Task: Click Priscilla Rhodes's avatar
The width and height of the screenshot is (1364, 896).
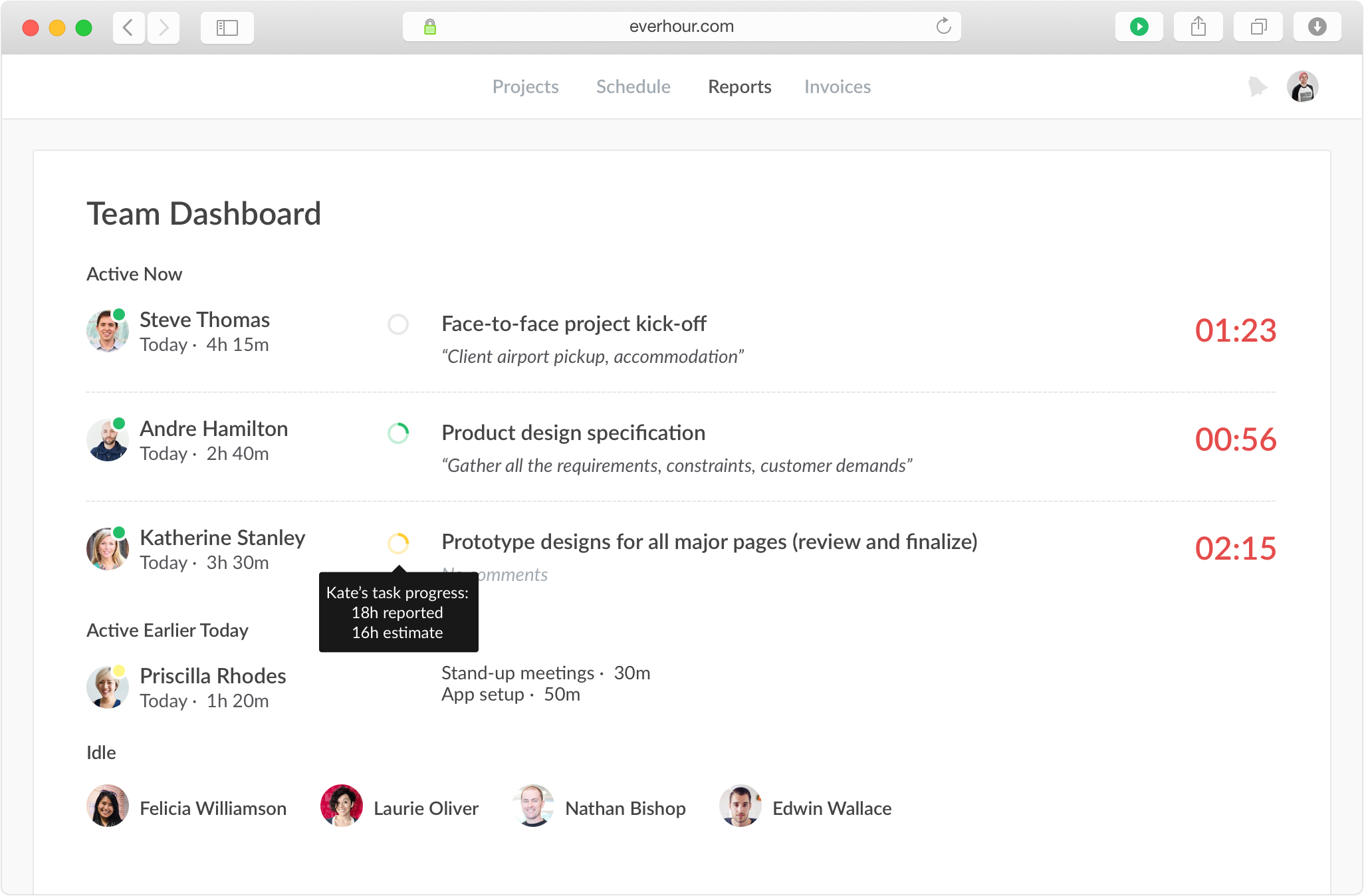Action: 108,687
